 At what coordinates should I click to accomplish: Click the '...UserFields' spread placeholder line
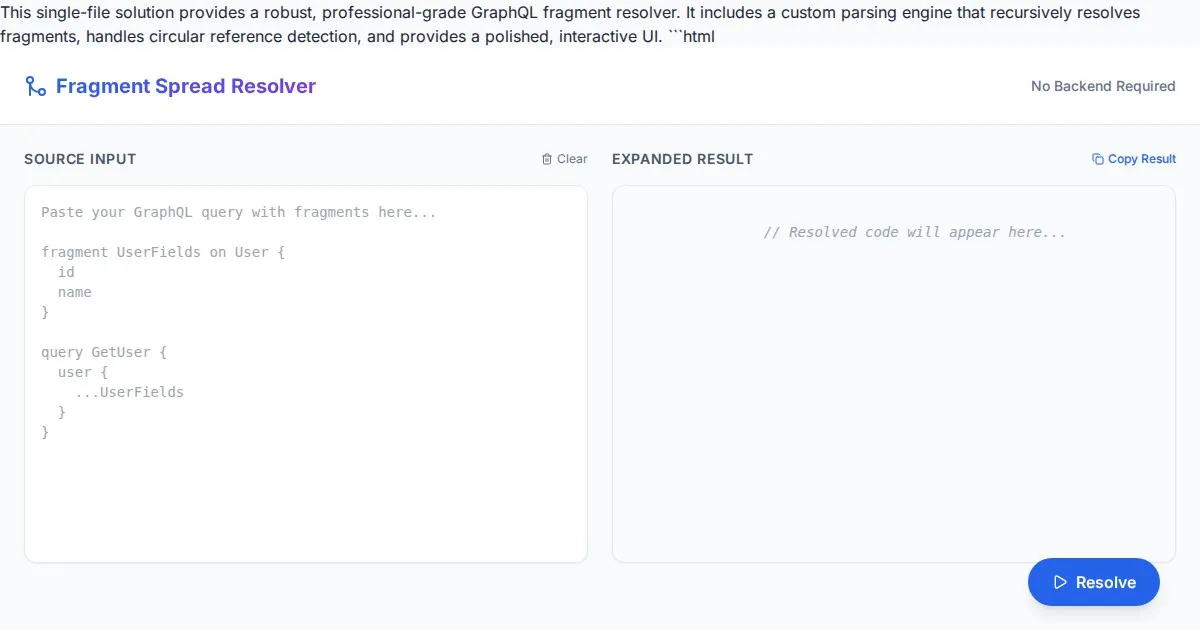point(130,392)
